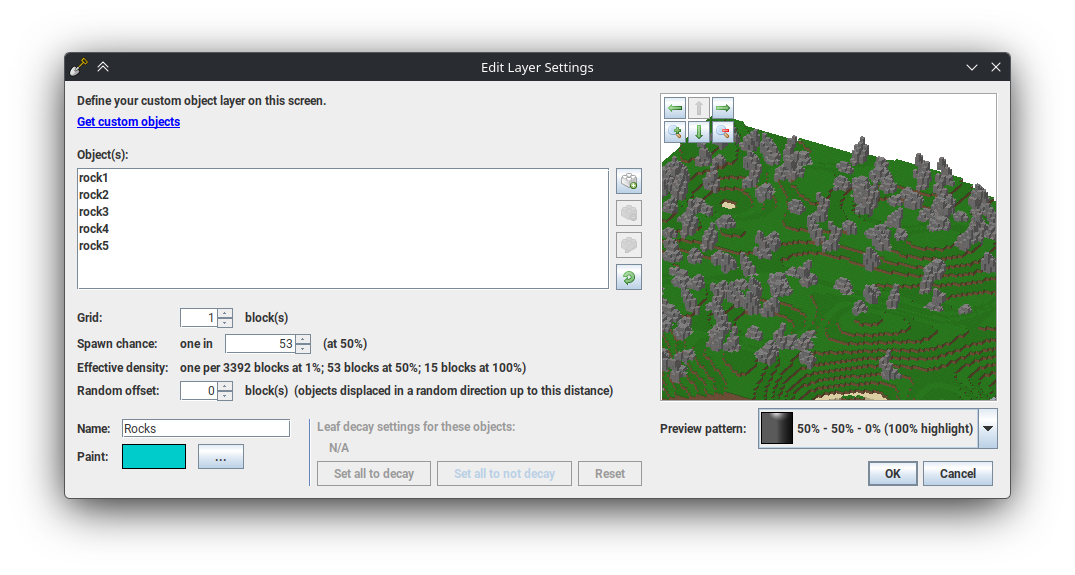This screenshot has width=1075, height=575.
Task: Rotate preview left with green arrow
Action: pos(675,107)
